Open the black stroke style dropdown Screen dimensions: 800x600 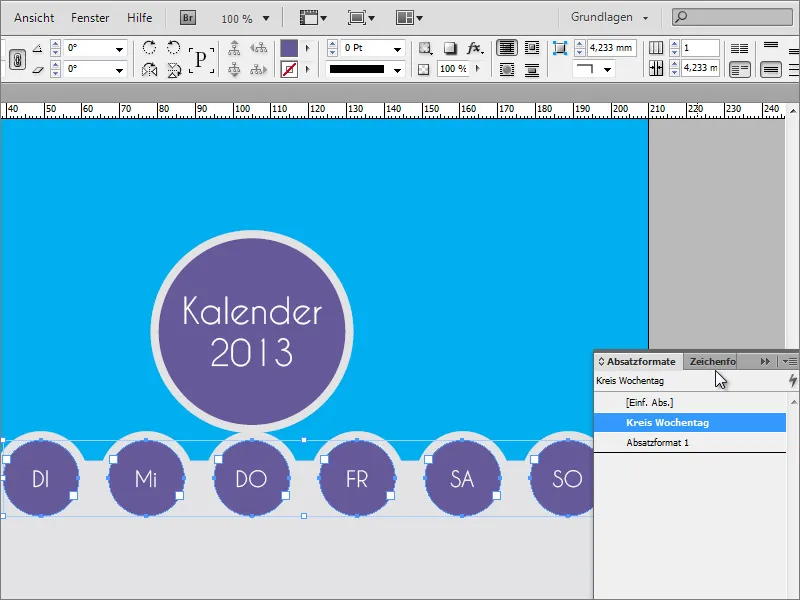pyautogui.click(x=397, y=70)
